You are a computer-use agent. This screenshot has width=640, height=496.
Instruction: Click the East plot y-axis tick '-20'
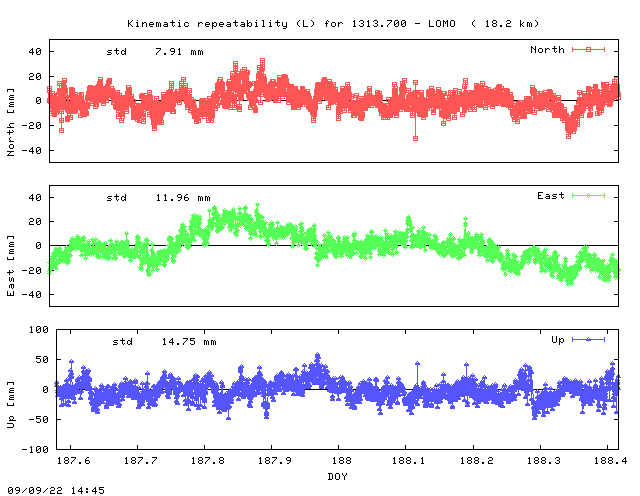[31, 271]
